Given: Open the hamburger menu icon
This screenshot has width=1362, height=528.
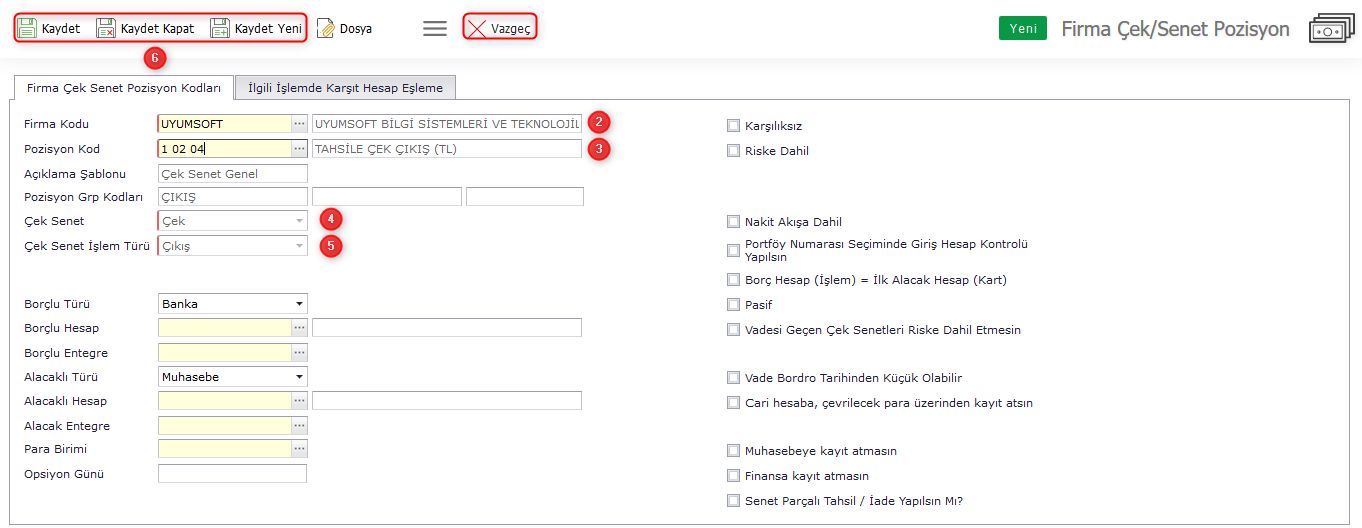Looking at the screenshot, I should point(435,28).
